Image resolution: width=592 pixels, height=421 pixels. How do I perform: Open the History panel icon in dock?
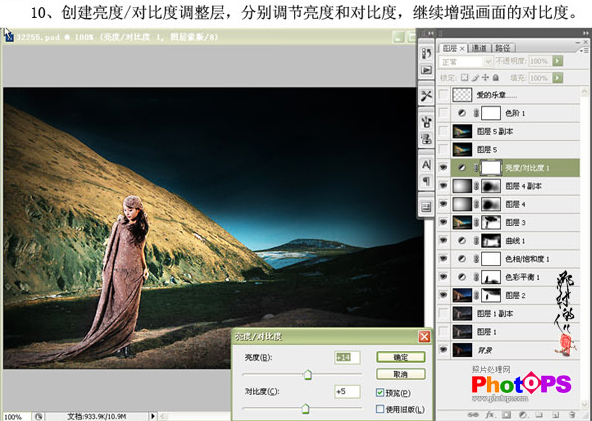click(x=426, y=53)
